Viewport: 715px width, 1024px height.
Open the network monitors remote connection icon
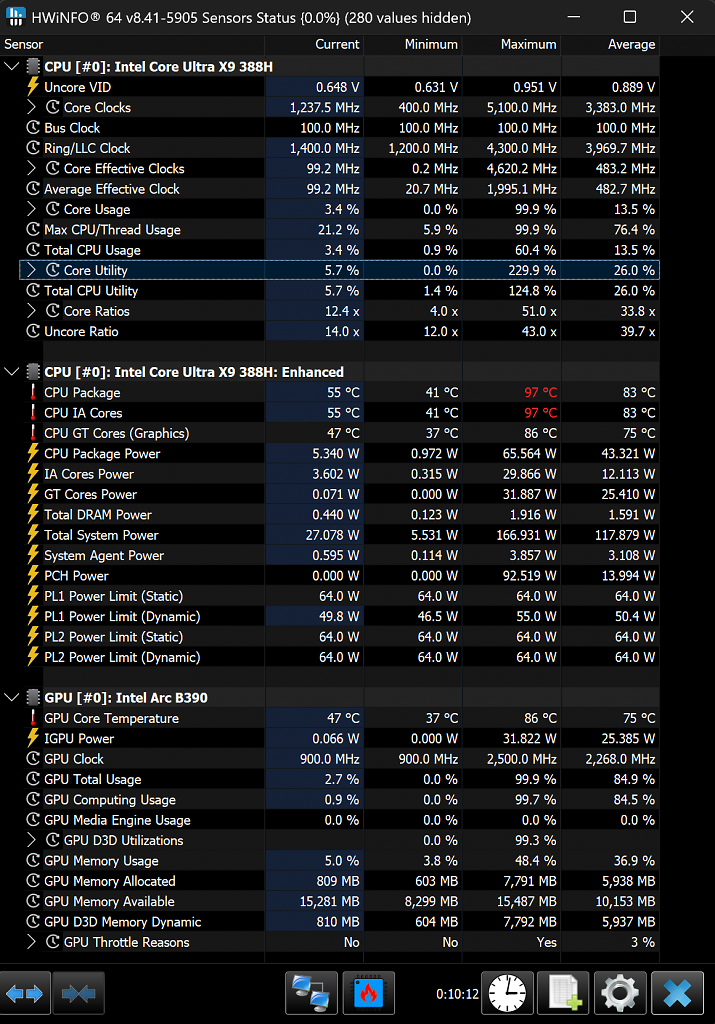(x=311, y=993)
